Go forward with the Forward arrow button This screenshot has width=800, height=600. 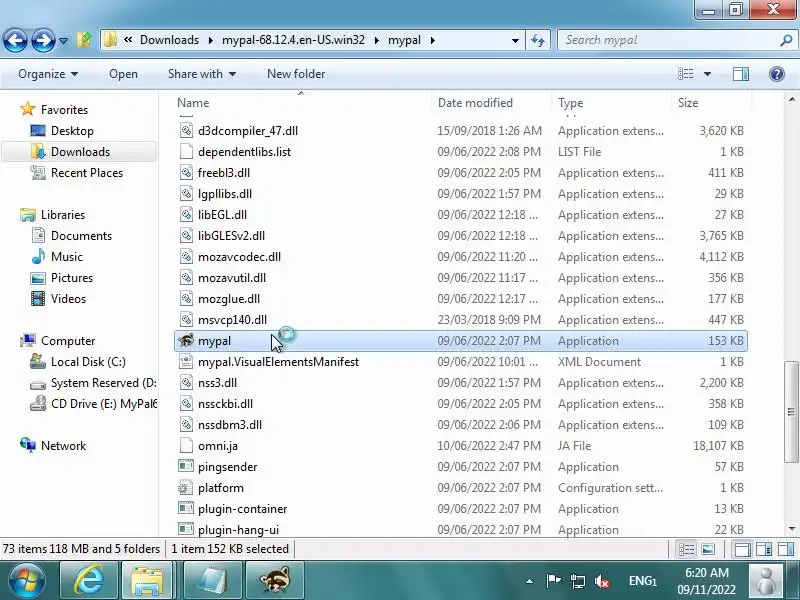43,40
